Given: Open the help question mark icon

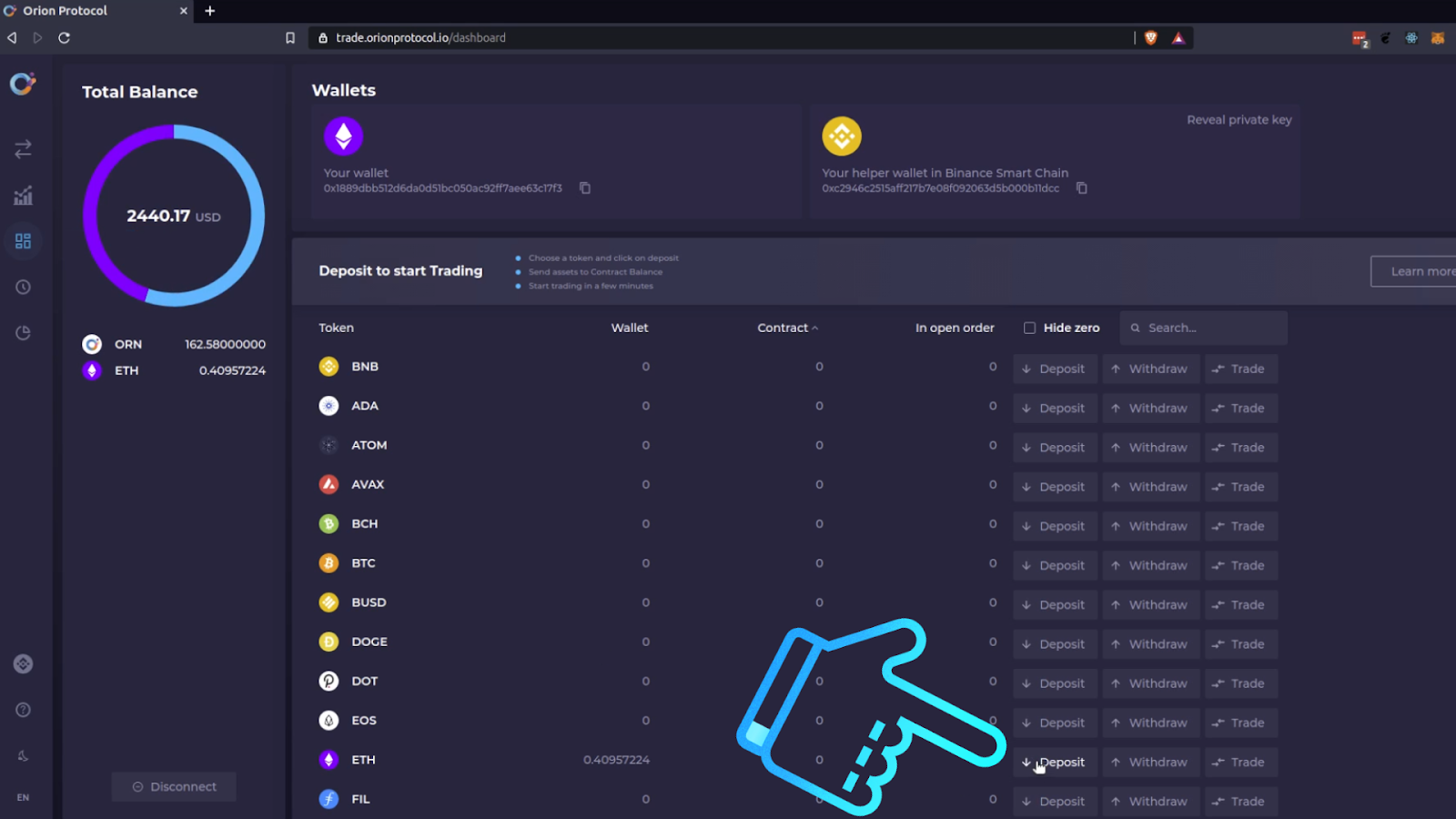Looking at the screenshot, I should (23, 710).
